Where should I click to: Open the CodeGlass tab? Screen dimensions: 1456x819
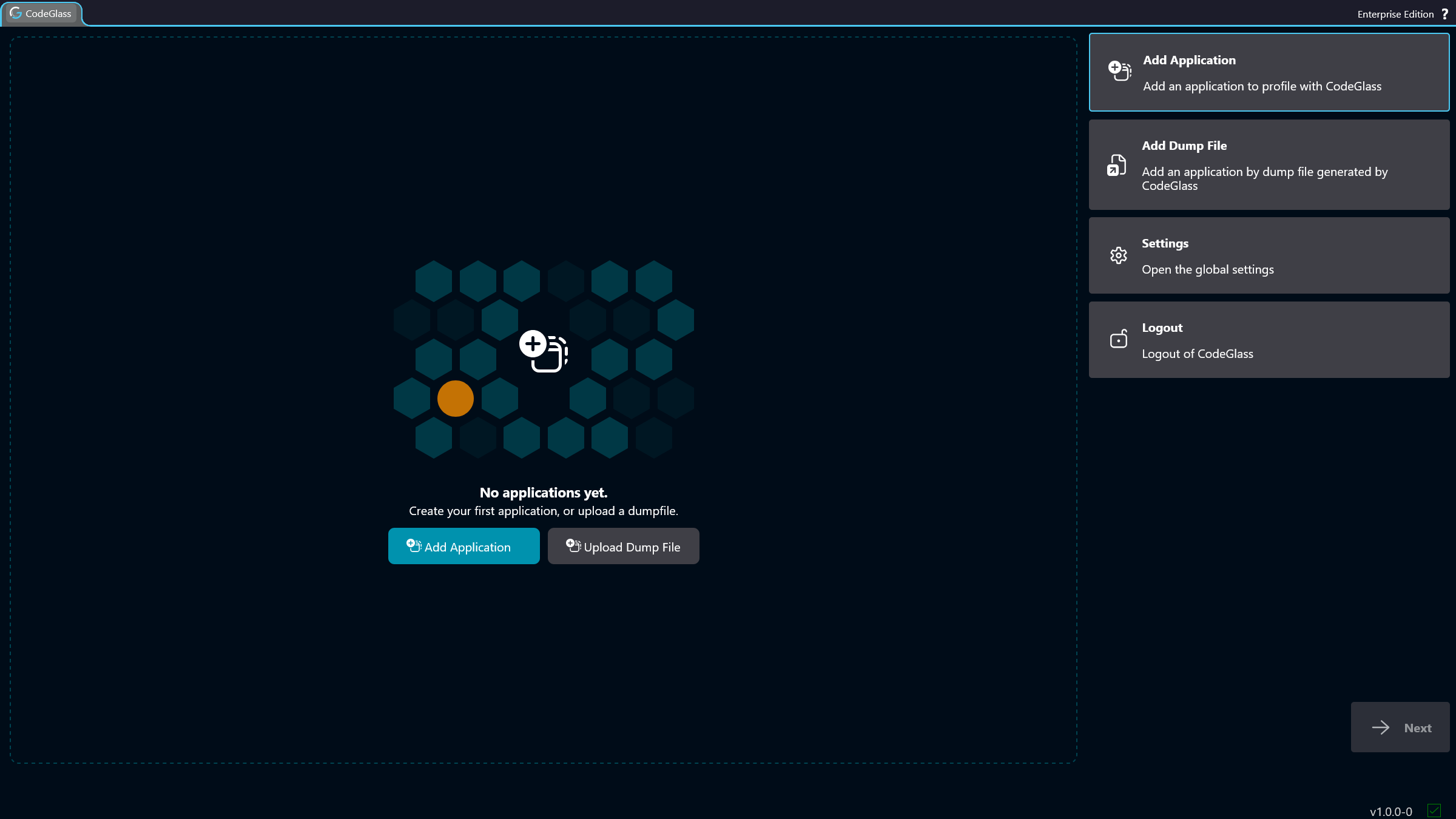[41, 13]
